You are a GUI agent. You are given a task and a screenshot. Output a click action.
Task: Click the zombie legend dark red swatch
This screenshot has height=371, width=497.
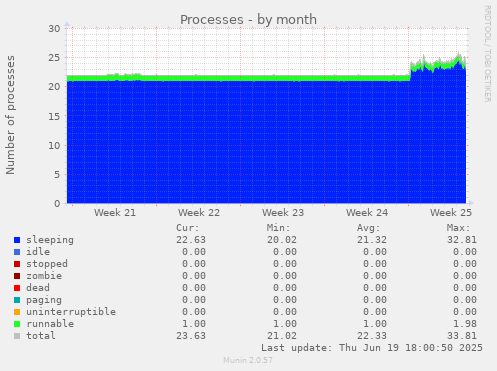click(x=17, y=276)
